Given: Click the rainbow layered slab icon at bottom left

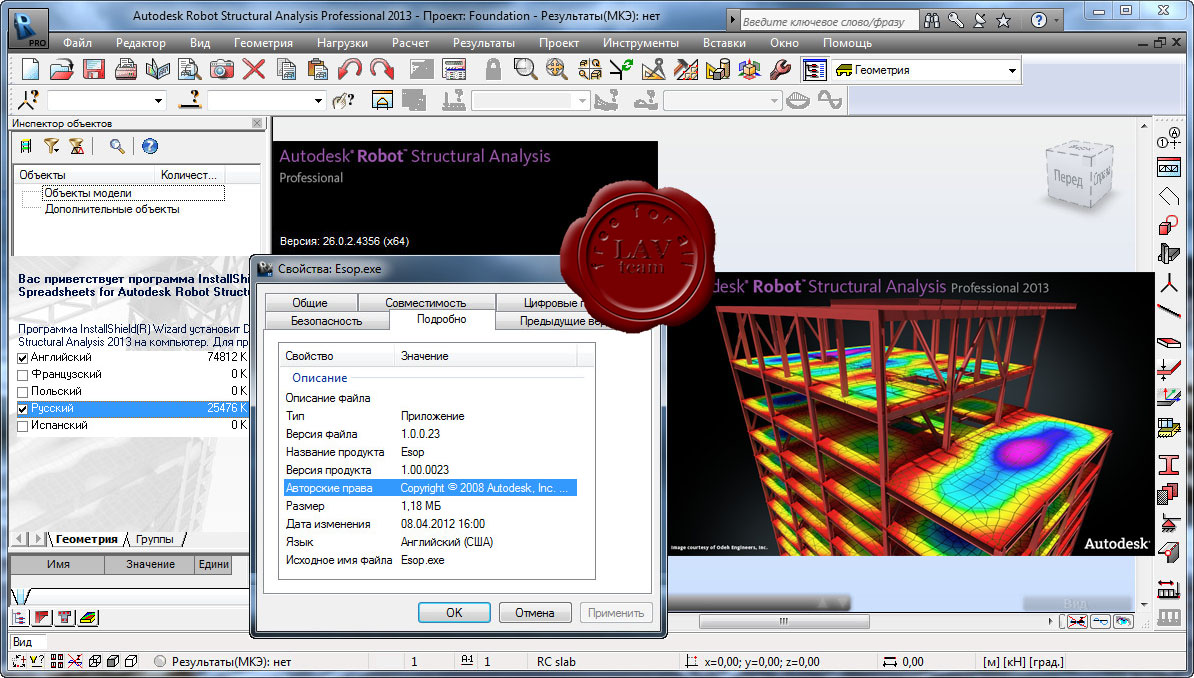Looking at the screenshot, I should [88, 618].
